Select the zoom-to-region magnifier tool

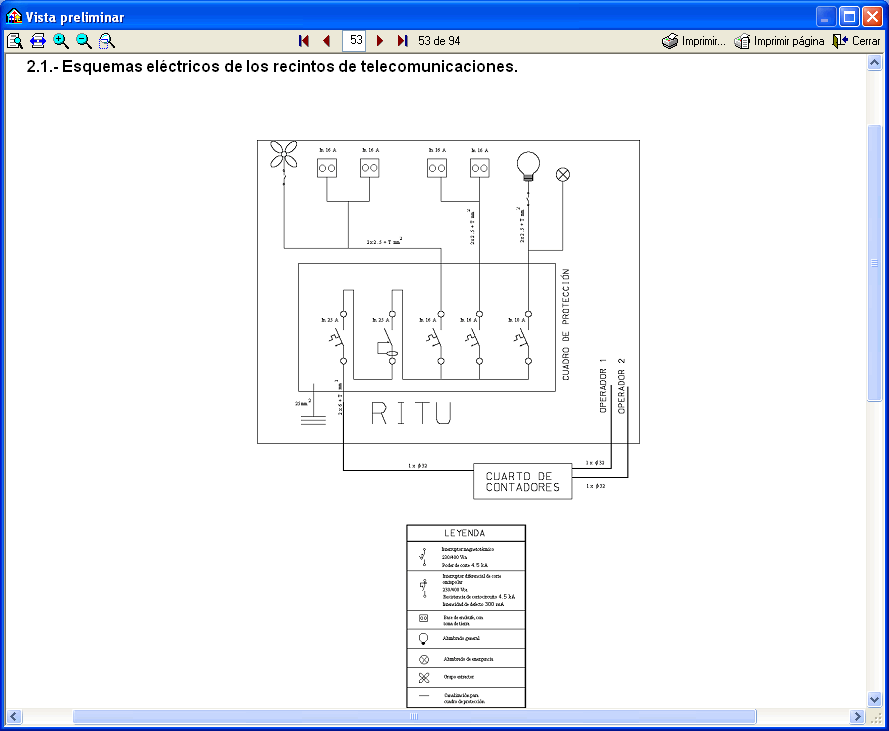pyautogui.click(x=107, y=41)
